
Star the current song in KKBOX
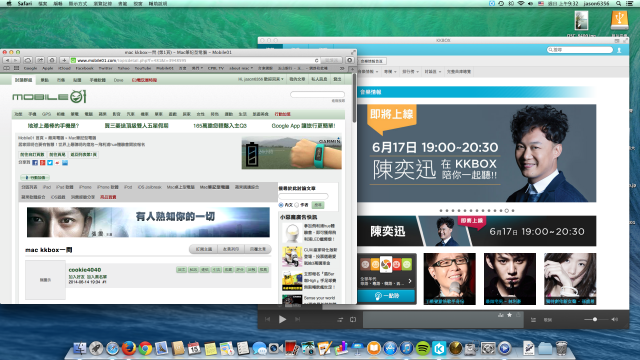[x=509, y=315]
